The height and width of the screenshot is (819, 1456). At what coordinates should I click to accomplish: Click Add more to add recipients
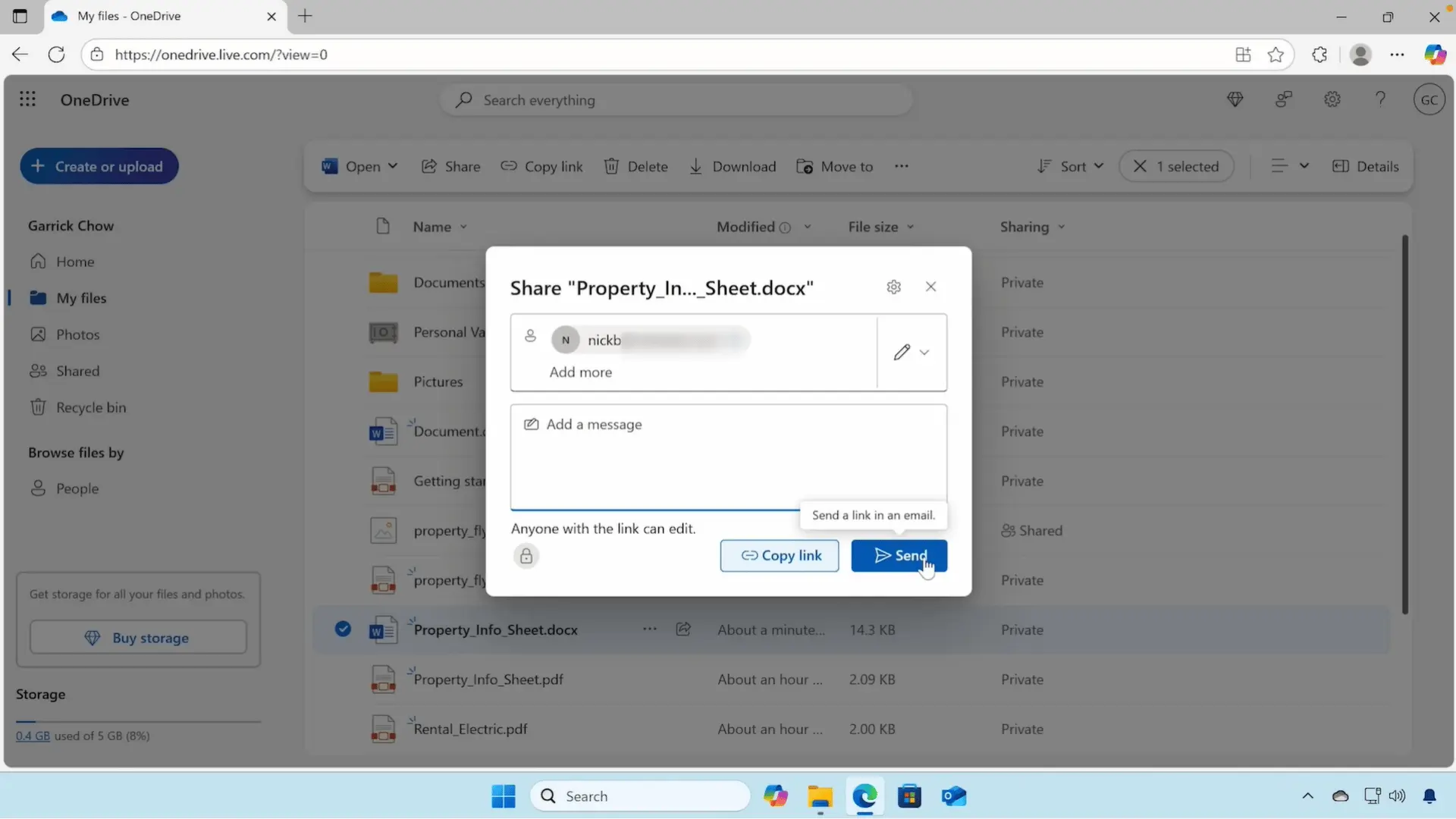[x=580, y=372]
